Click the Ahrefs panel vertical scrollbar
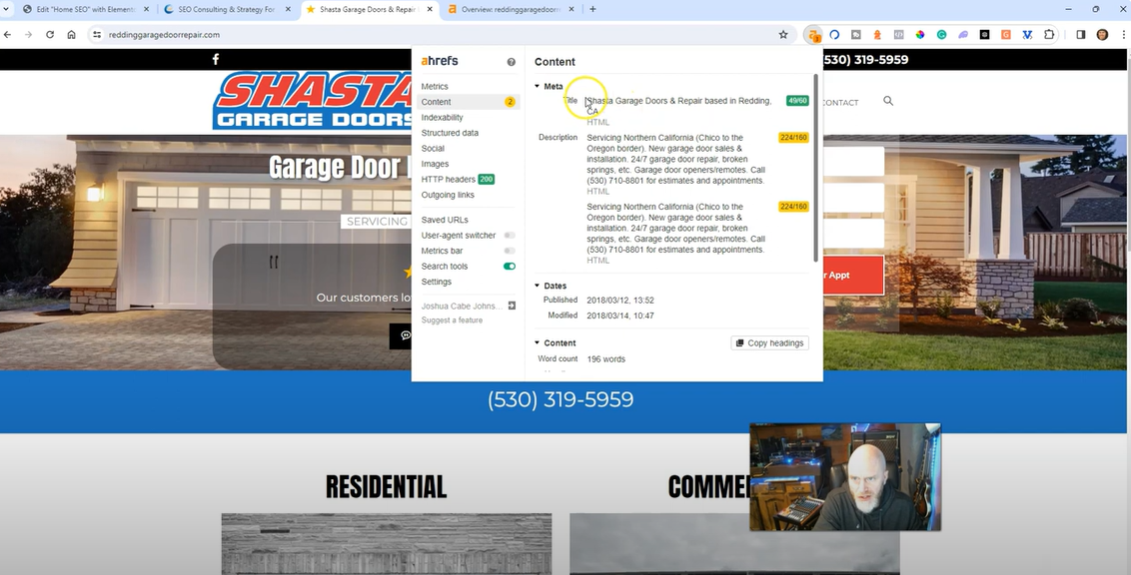1131x575 pixels. (x=816, y=167)
